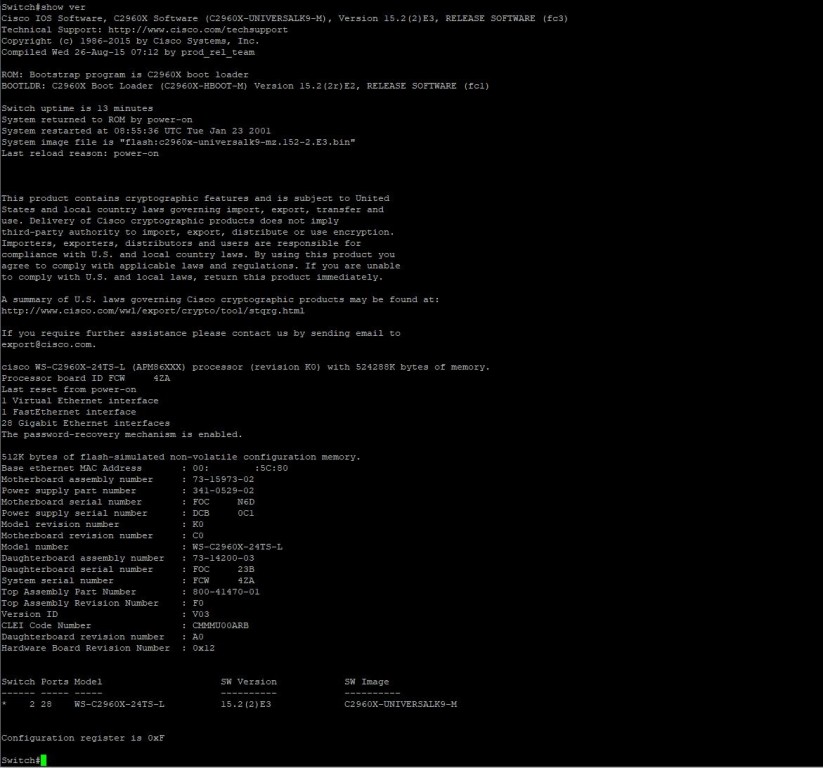Image resolution: width=823 pixels, height=768 pixels.
Task: Click the '1 FastEthernet interface' line
Action: pos(69,412)
